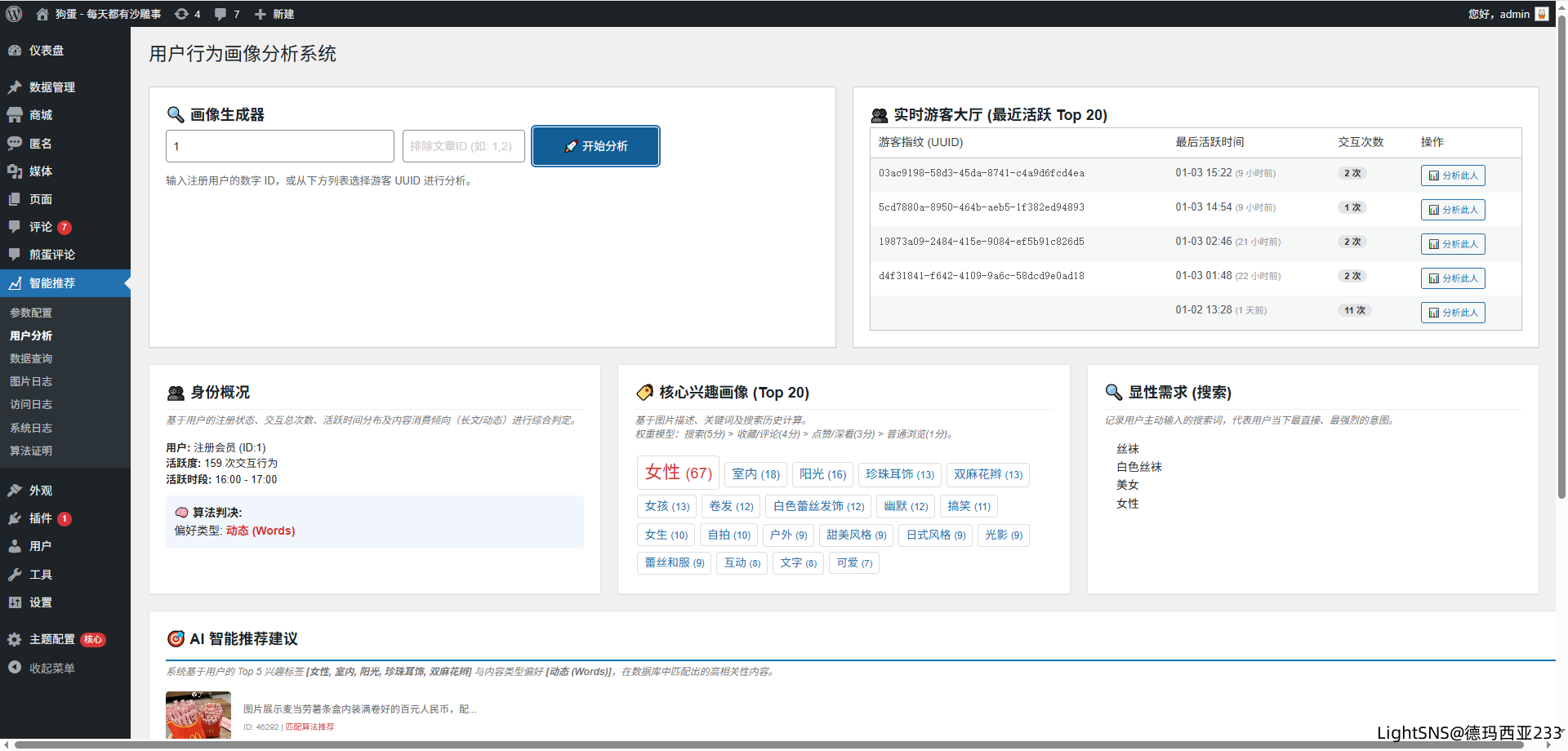This screenshot has height=751, width=1568.
Task: Open the site home icon in admin bar
Action: click(x=42, y=14)
